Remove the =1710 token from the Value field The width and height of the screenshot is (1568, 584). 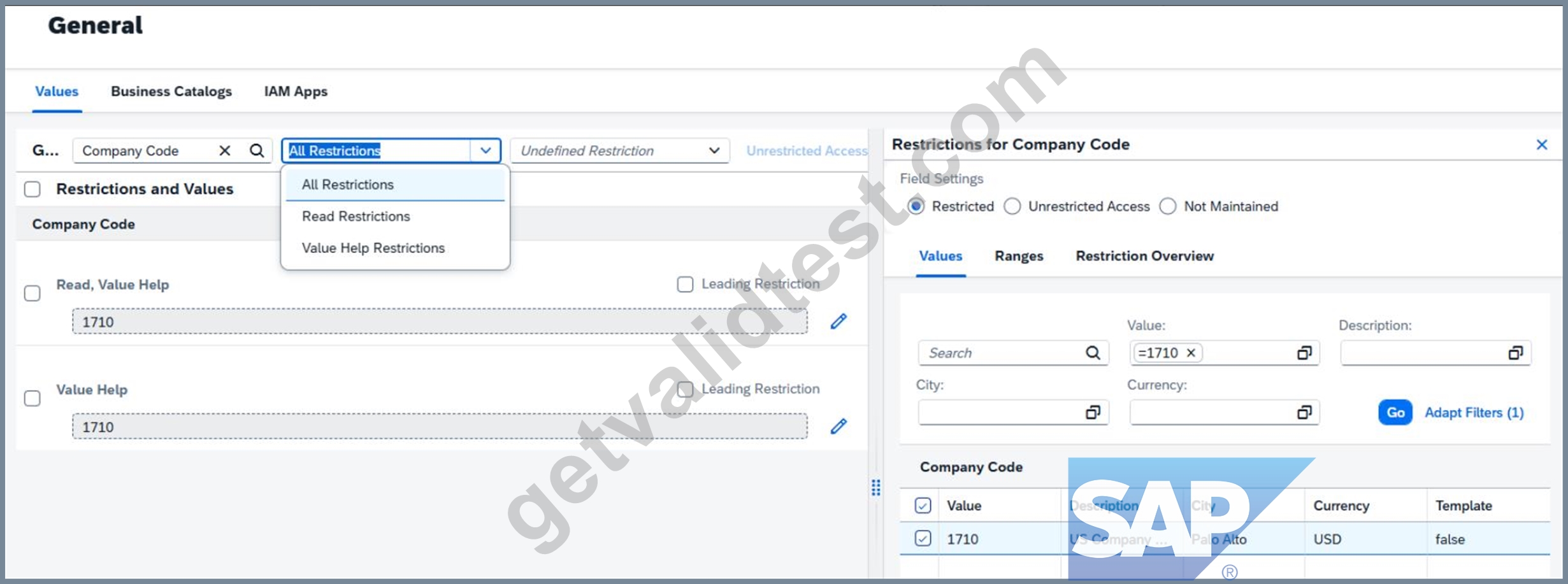pos(1190,353)
